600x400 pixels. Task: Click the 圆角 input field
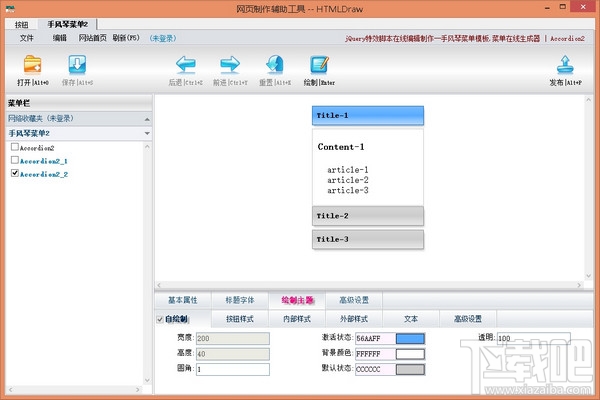coord(233,369)
